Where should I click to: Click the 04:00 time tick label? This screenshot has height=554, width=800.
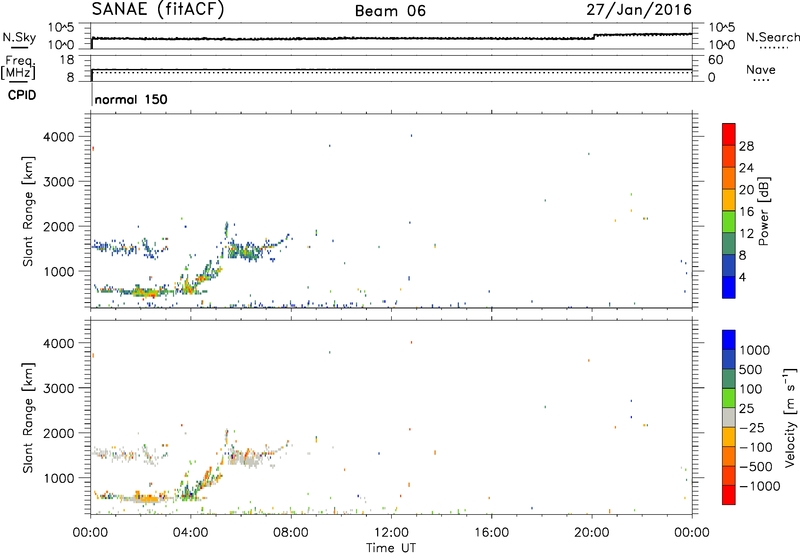click(190, 533)
